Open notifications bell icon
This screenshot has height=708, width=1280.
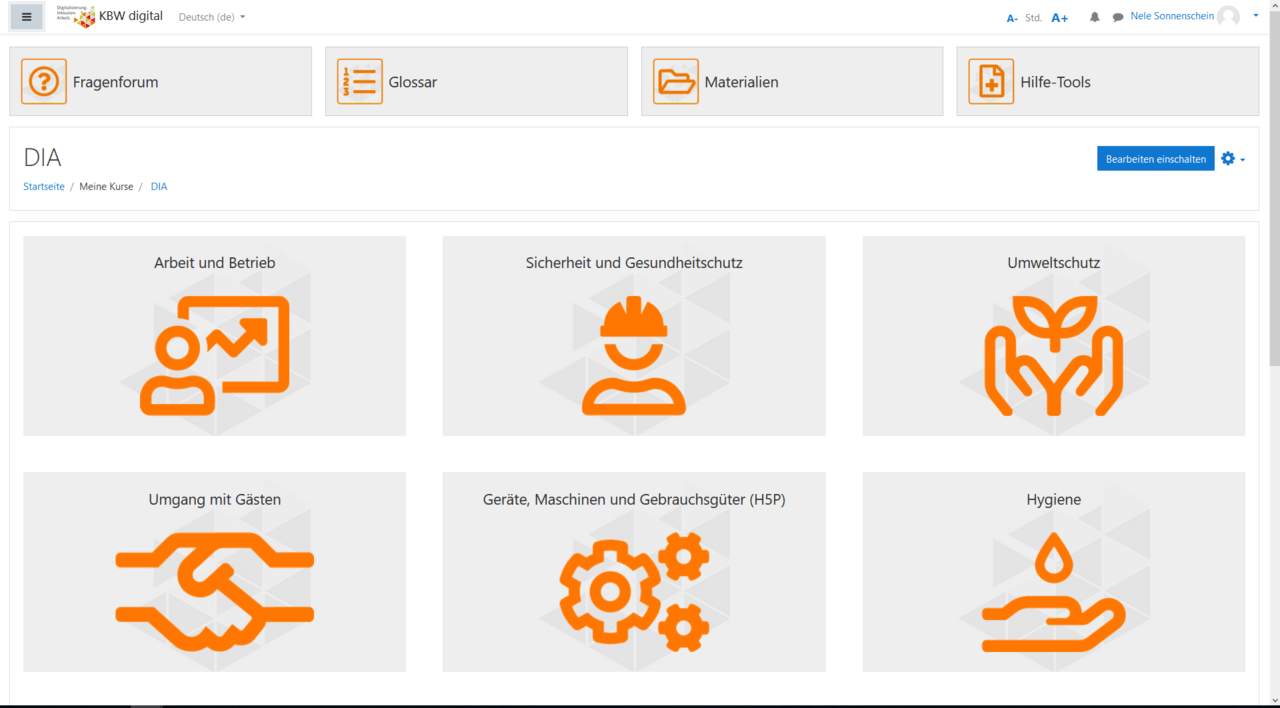tap(1094, 17)
